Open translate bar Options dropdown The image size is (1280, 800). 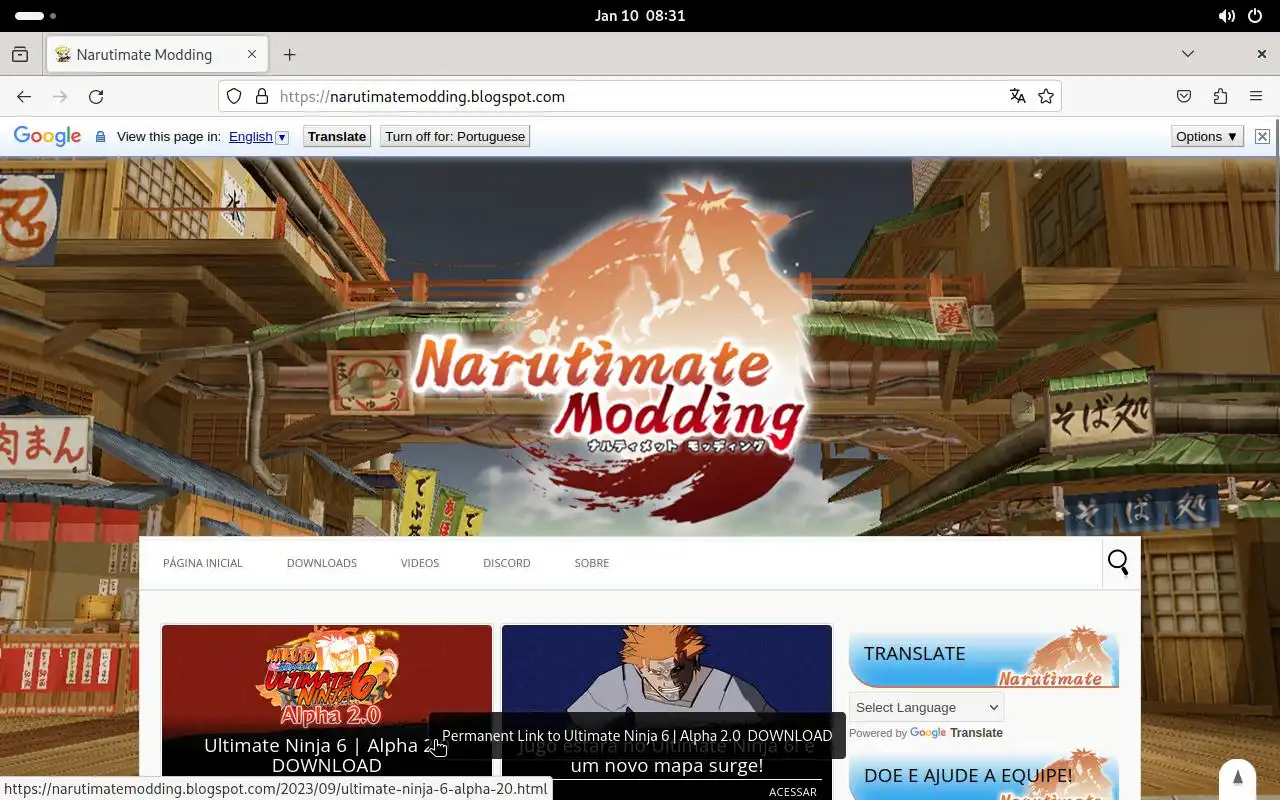tap(1207, 137)
